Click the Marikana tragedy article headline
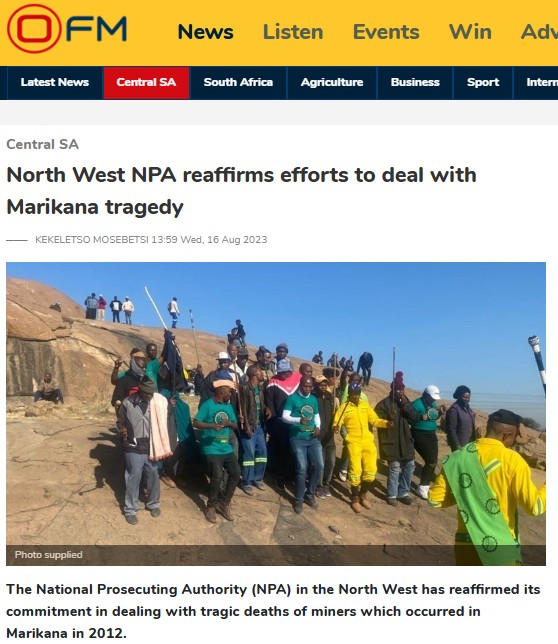558x644 pixels. coord(241,191)
